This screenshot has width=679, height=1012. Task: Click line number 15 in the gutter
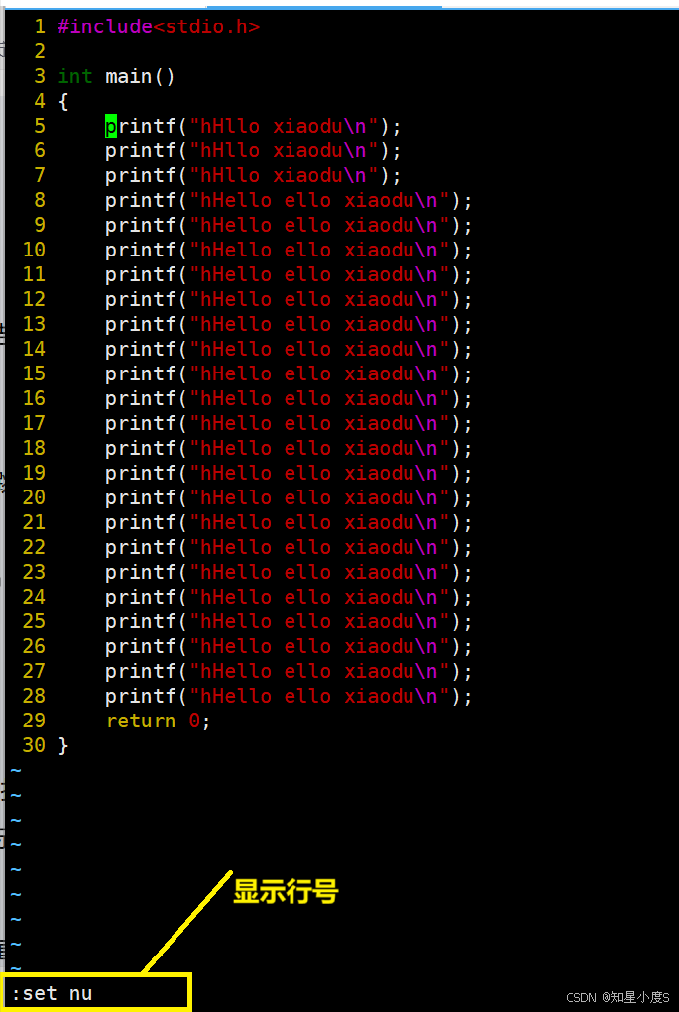pos(34,374)
